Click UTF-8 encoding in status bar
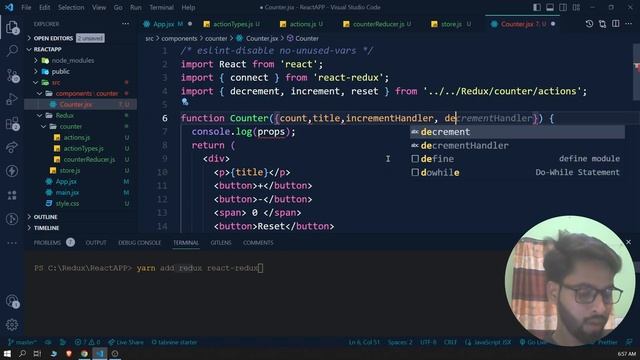 428,342
